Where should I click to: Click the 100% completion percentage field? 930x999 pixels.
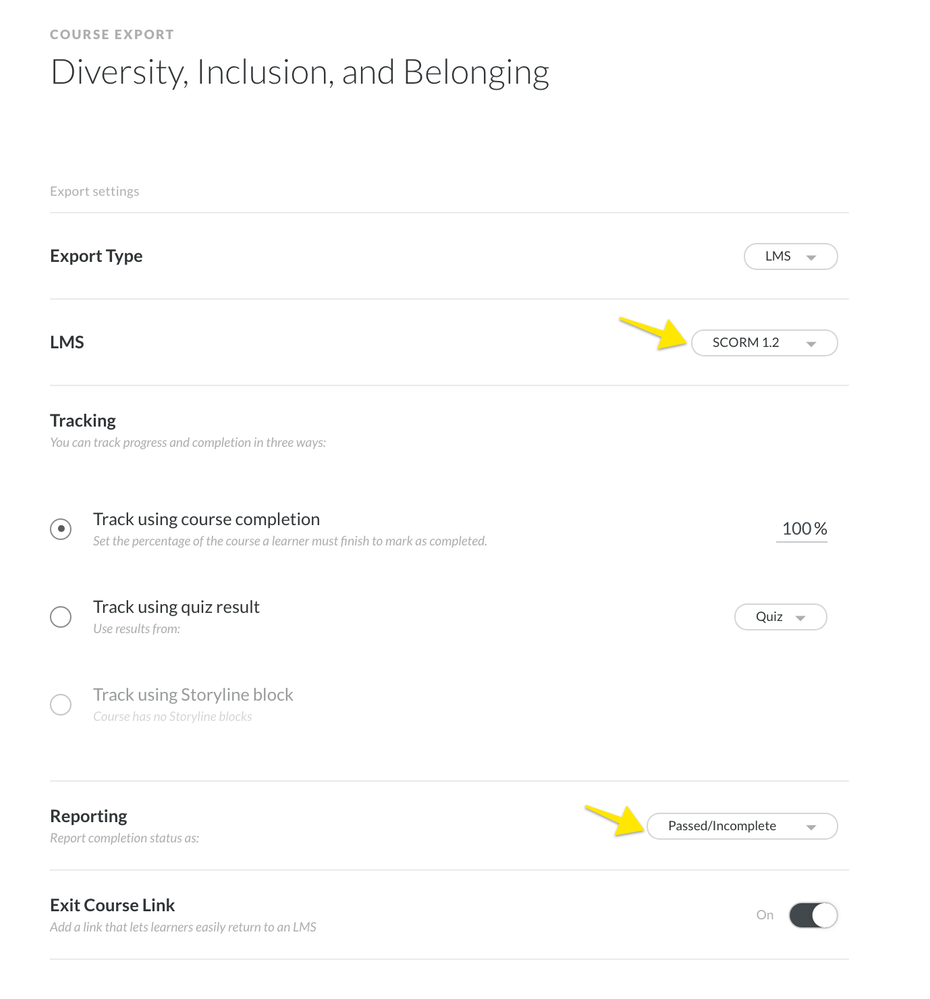coord(802,529)
